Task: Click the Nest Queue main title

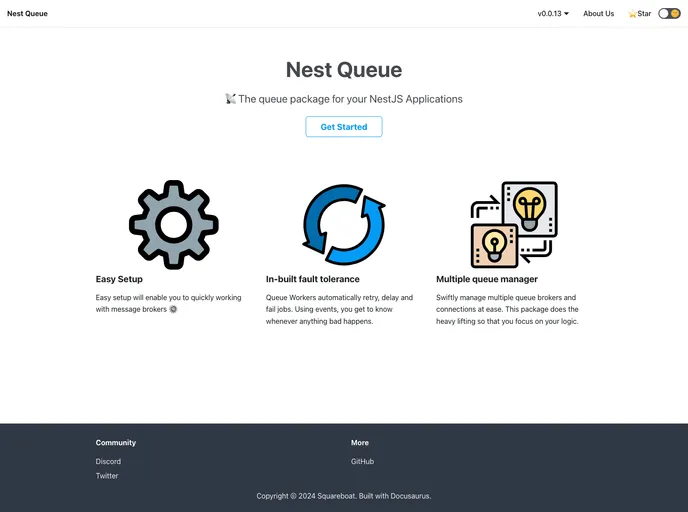Action: click(x=344, y=70)
